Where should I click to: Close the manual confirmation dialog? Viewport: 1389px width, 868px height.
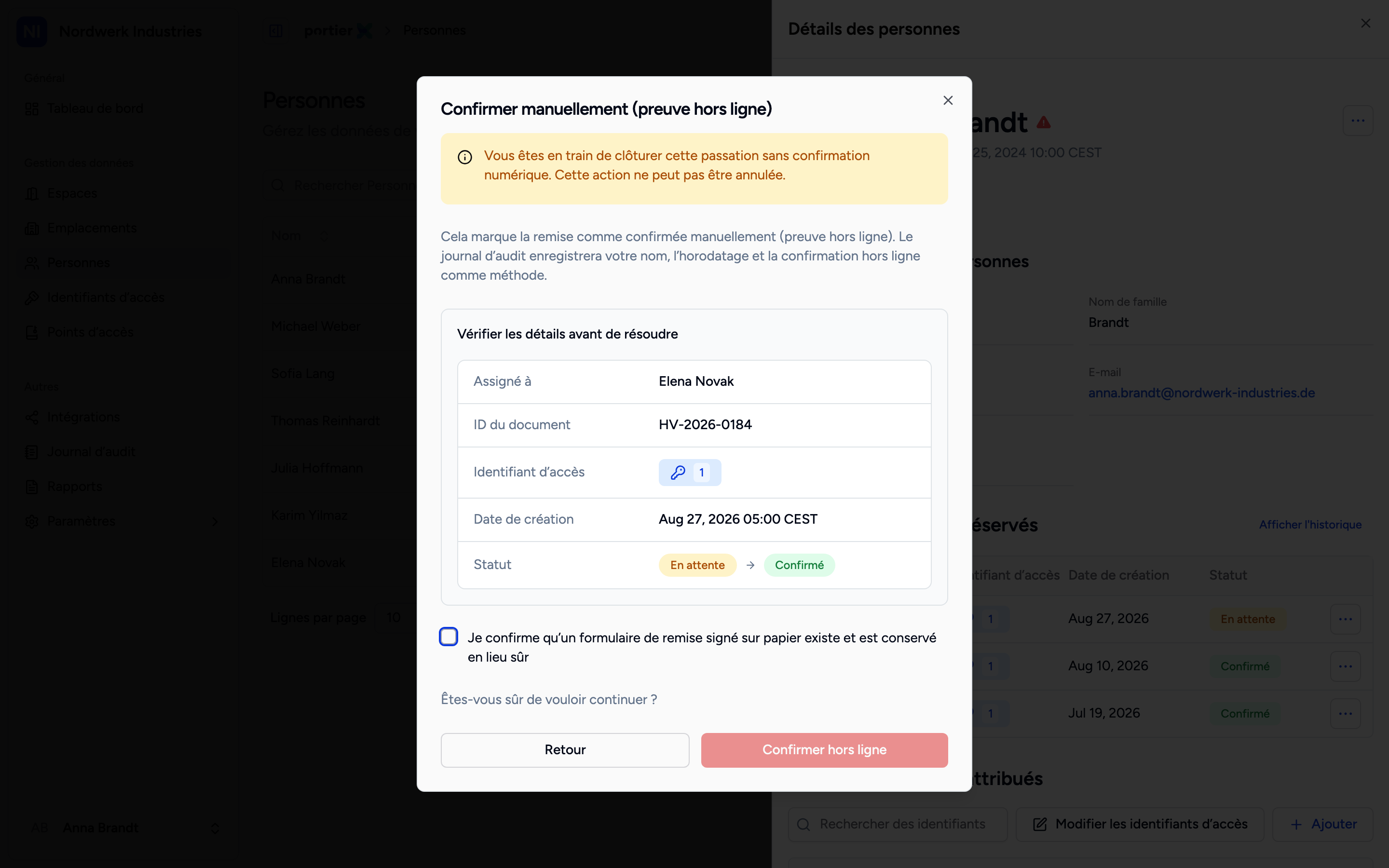[948, 100]
